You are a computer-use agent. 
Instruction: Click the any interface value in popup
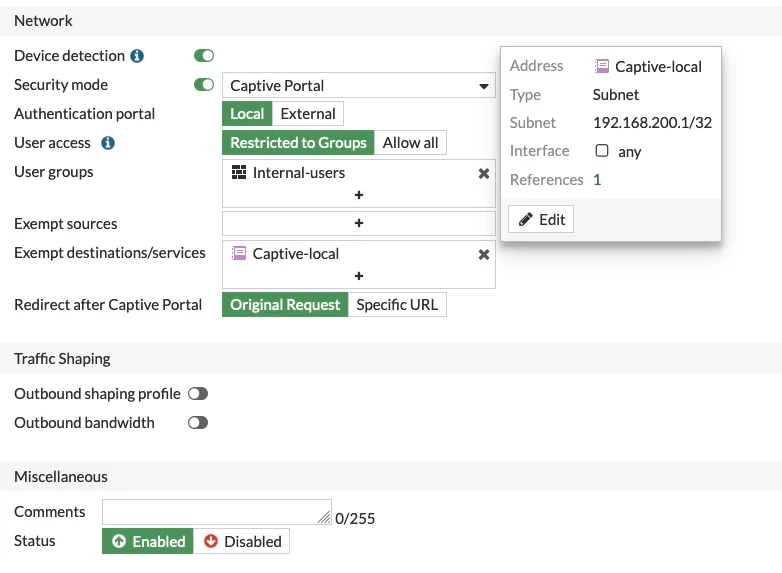(x=629, y=152)
